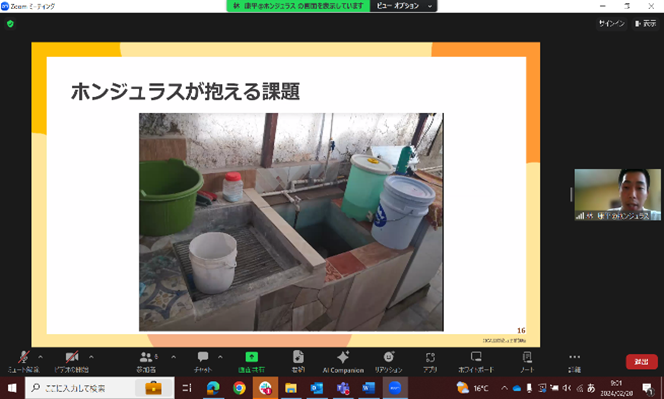664x399 pixels.
Task: Click the green encryption shield icon
Action: click(x=10, y=24)
